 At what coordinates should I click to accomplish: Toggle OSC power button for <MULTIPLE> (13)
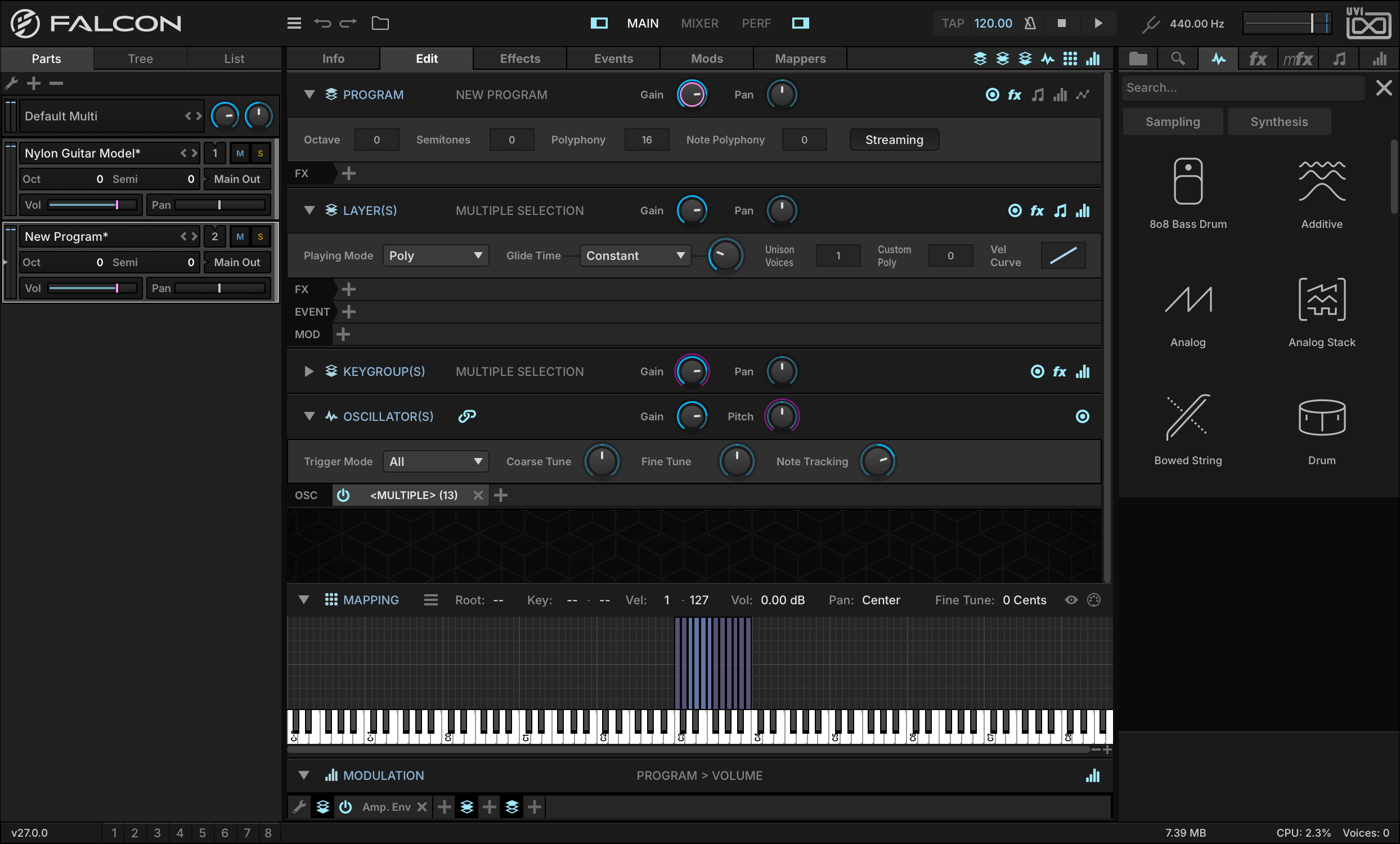coord(343,495)
